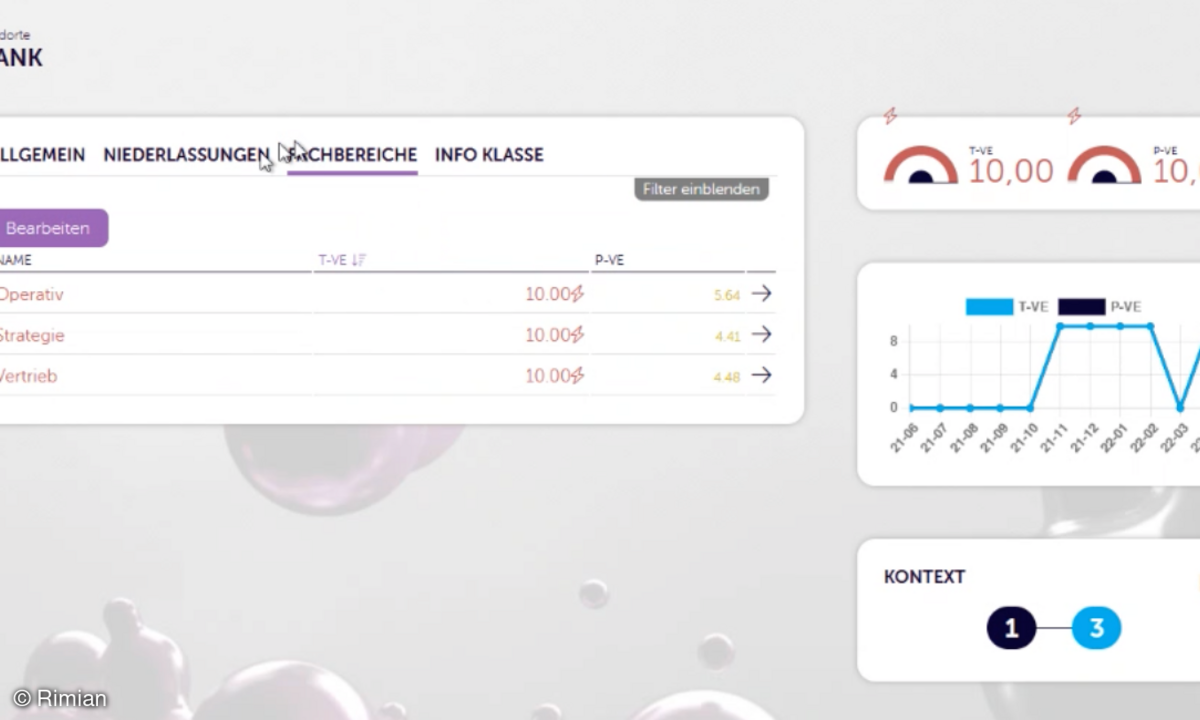Open the Strategie row arrow
Viewport: 1200px width, 720px height.
(x=762, y=335)
